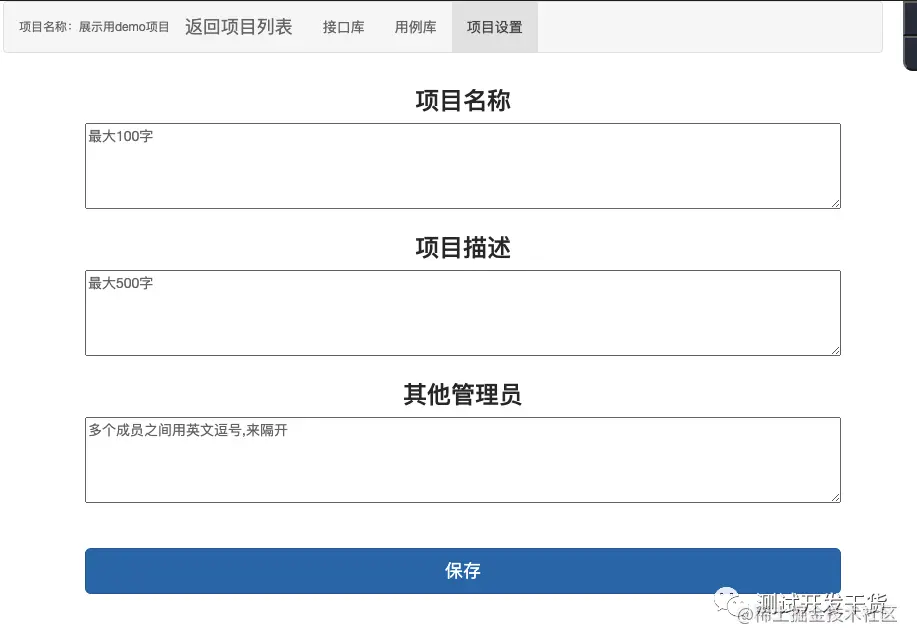
Task: Click the 项目描述 section heading
Action: point(462,248)
